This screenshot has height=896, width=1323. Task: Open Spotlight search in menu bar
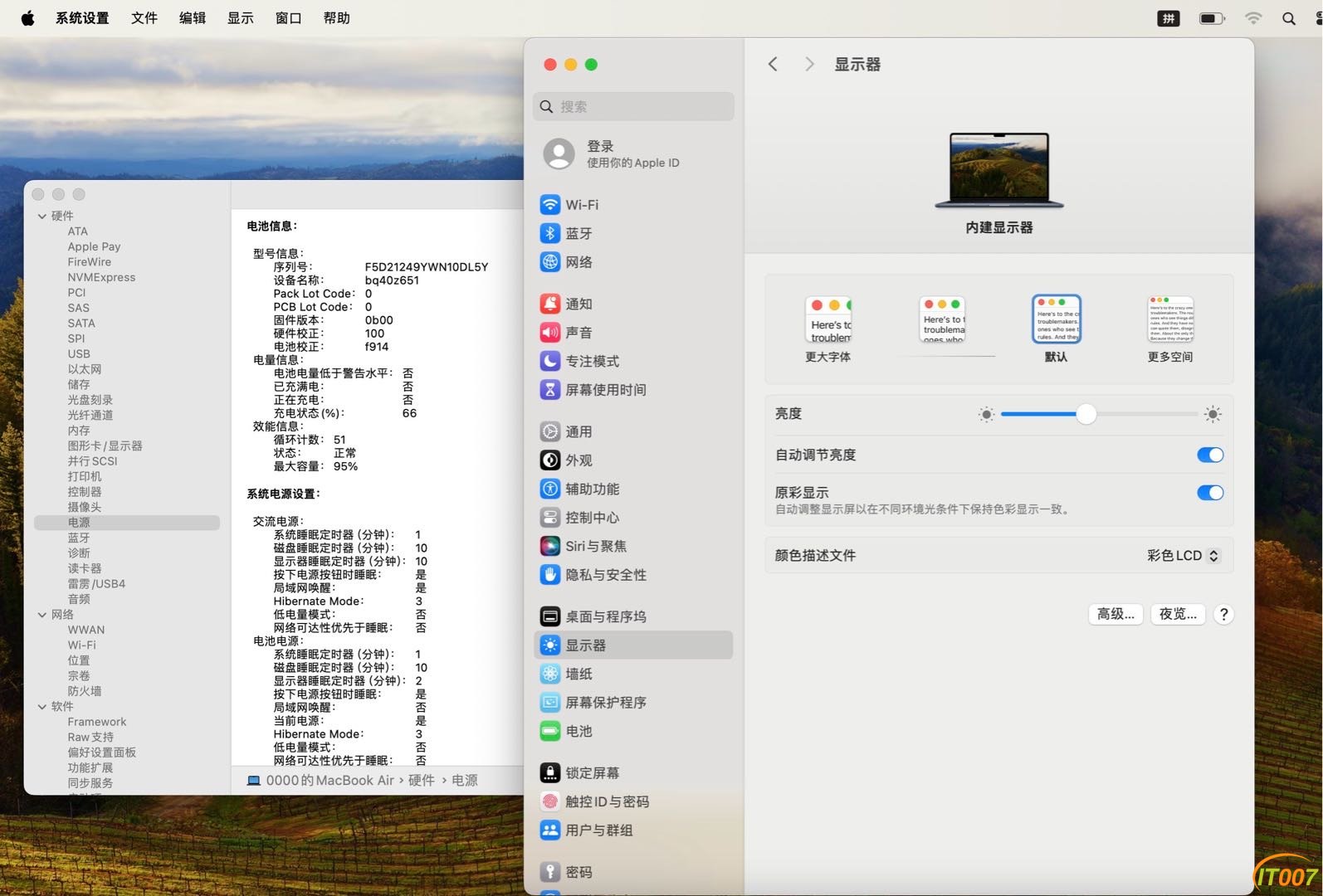click(x=1288, y=18)
